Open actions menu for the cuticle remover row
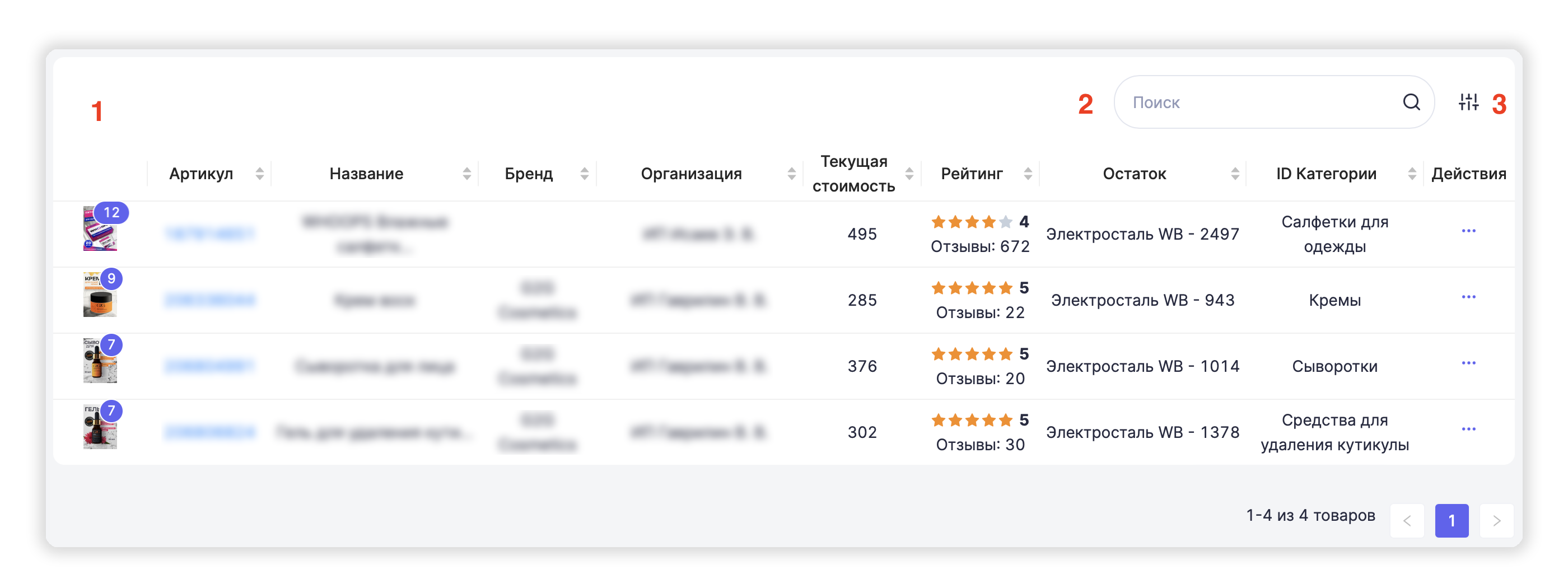Screen dimensions: 1568x588 [1468, 430]
